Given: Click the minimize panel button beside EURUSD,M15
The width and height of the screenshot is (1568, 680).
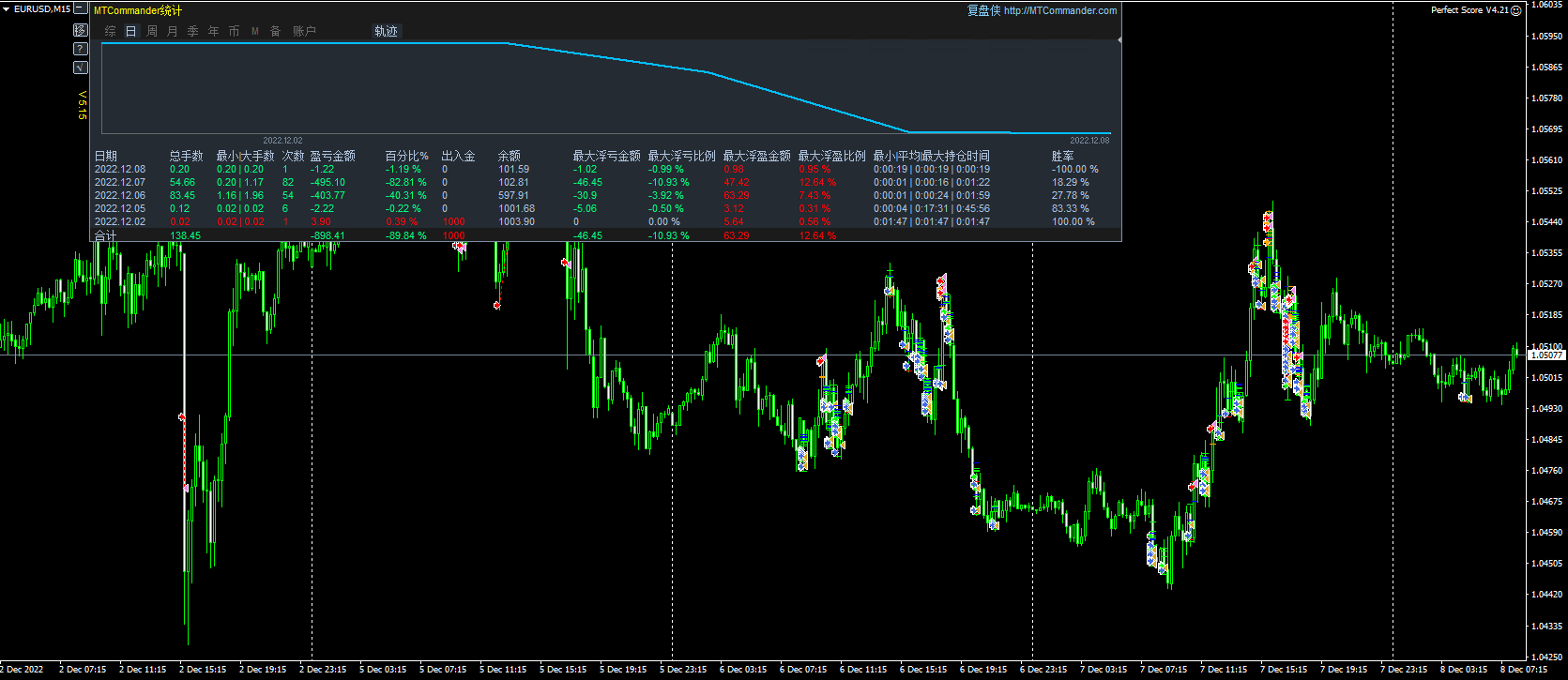Looking at the screenshot, I should point(81,9).
